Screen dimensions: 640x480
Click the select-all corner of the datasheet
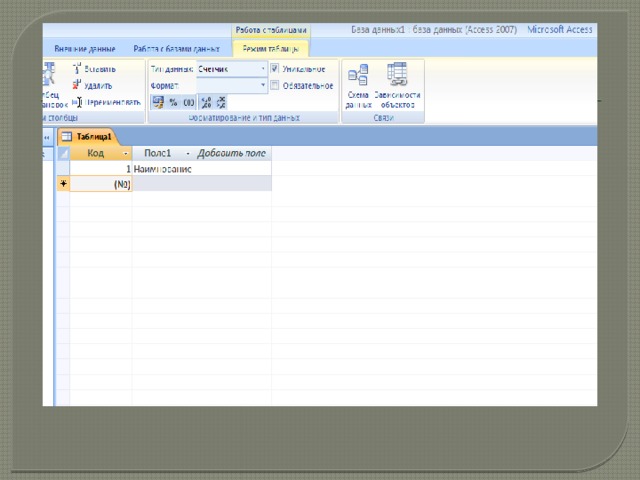63,153
